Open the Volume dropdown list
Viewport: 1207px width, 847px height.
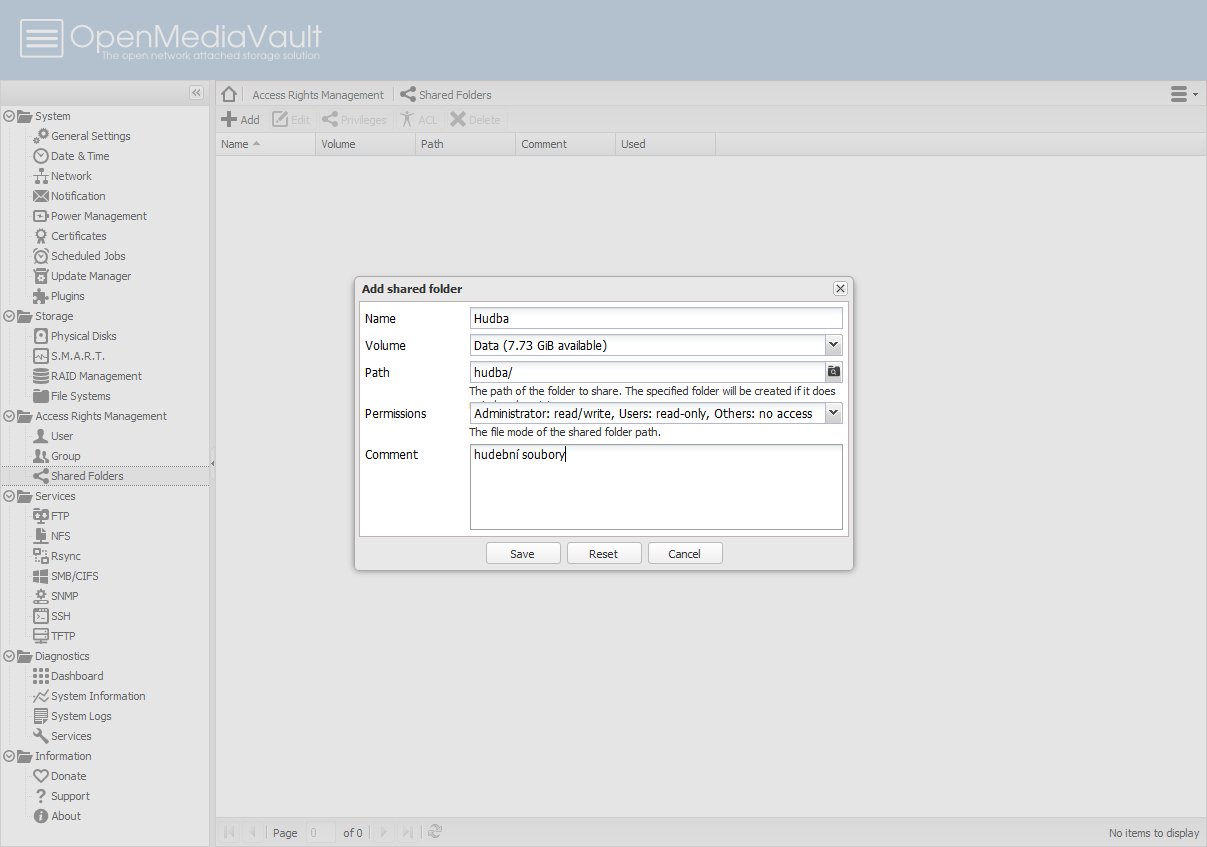[834, 345]
